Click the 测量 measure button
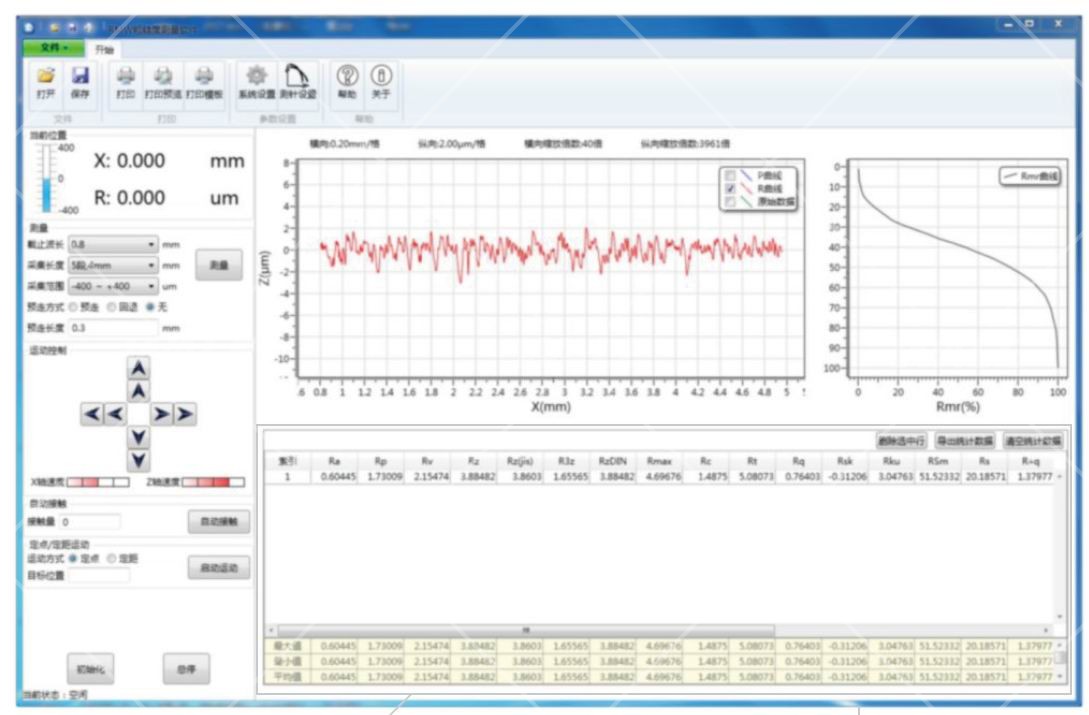The height and width of the screenshot is (715, 1089). [x=219, y=265]
